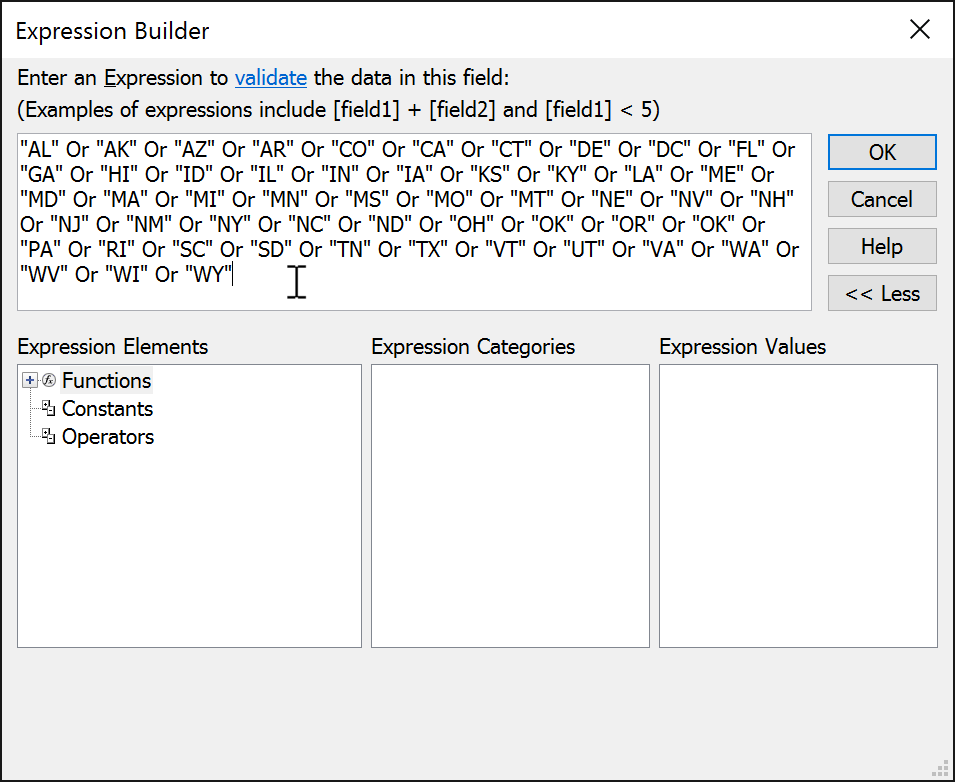
Task: Expand the Functions tree node
Action: click(29, 380)
